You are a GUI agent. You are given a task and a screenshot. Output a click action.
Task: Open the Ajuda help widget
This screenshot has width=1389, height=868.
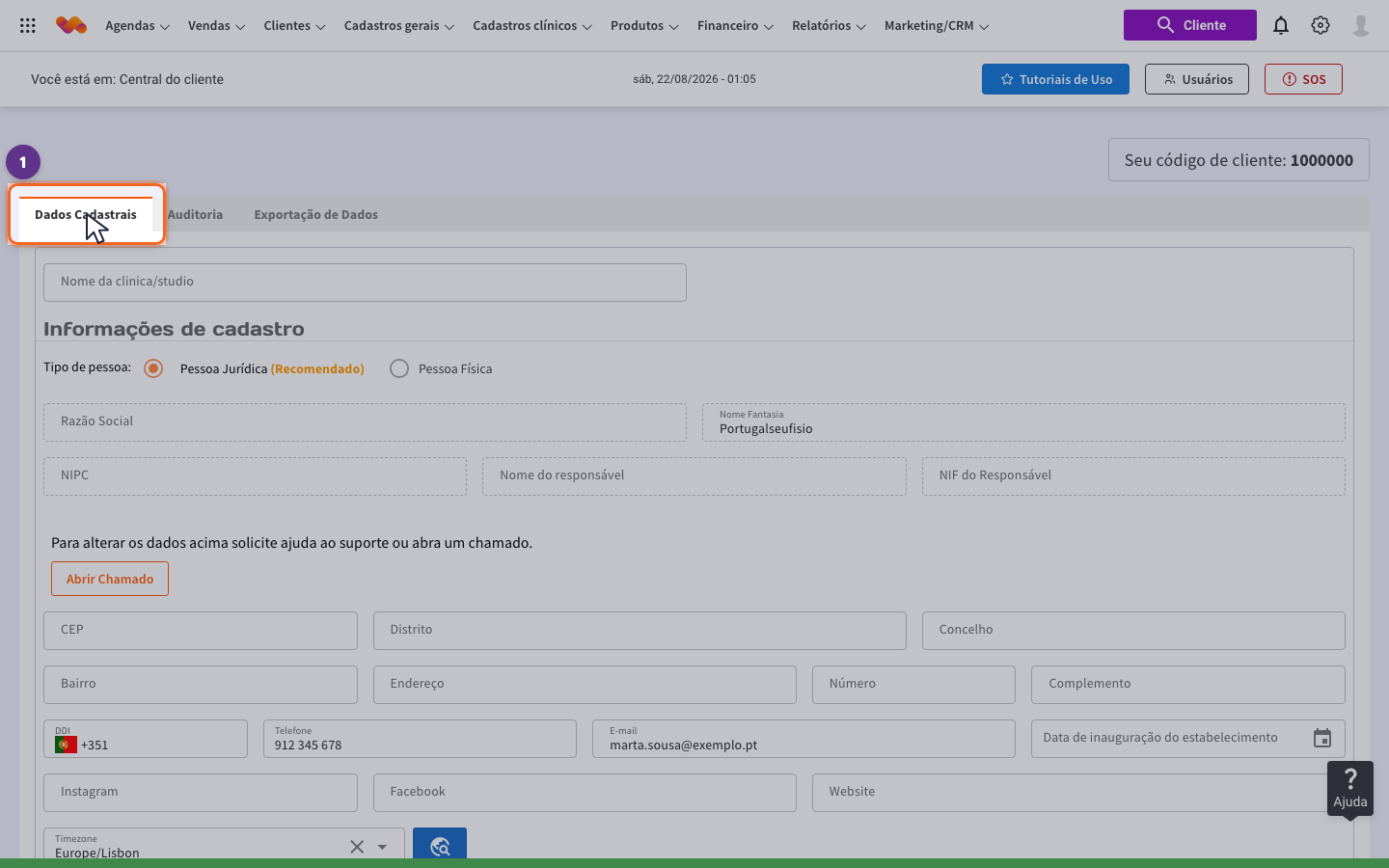pyautogui.click(x=1350, y=788)
